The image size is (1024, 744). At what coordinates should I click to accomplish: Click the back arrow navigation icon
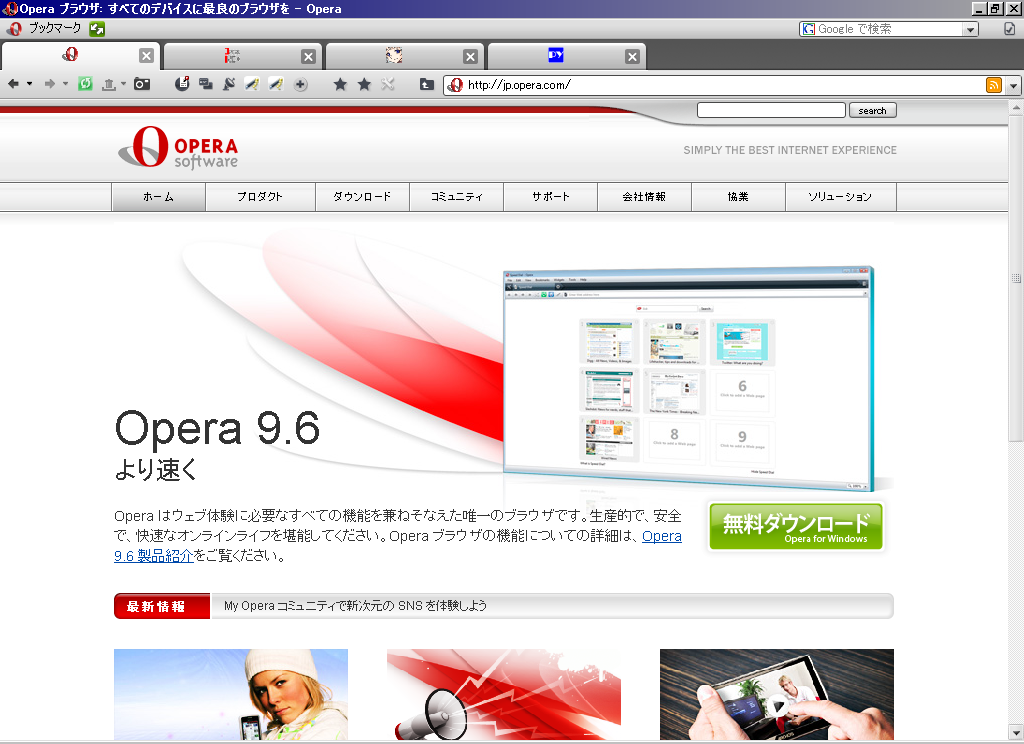[x=13, y=84]
